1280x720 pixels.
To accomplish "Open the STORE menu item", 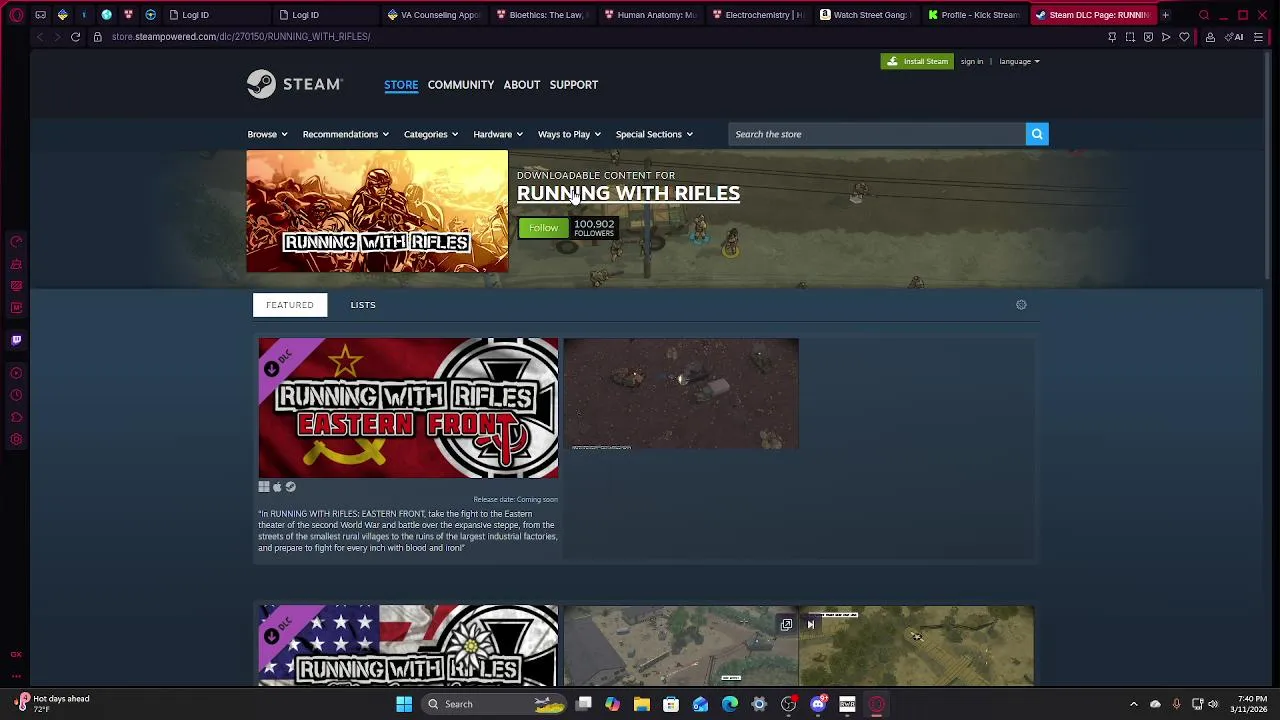I will pyautogui.click(x=401, y=85).
